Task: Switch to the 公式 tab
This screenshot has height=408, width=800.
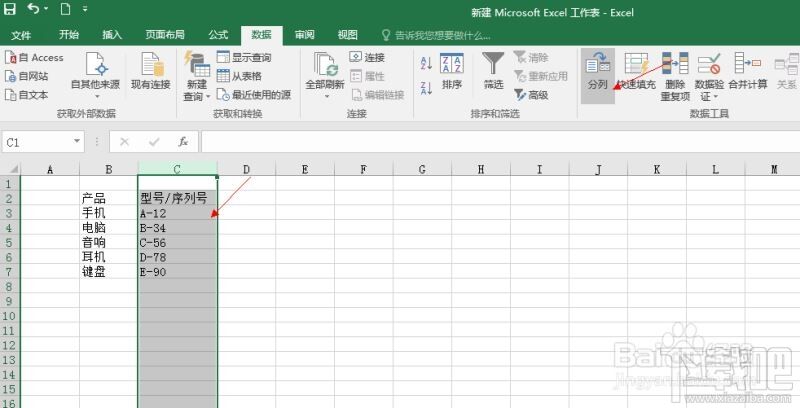Action: (218, 35)
